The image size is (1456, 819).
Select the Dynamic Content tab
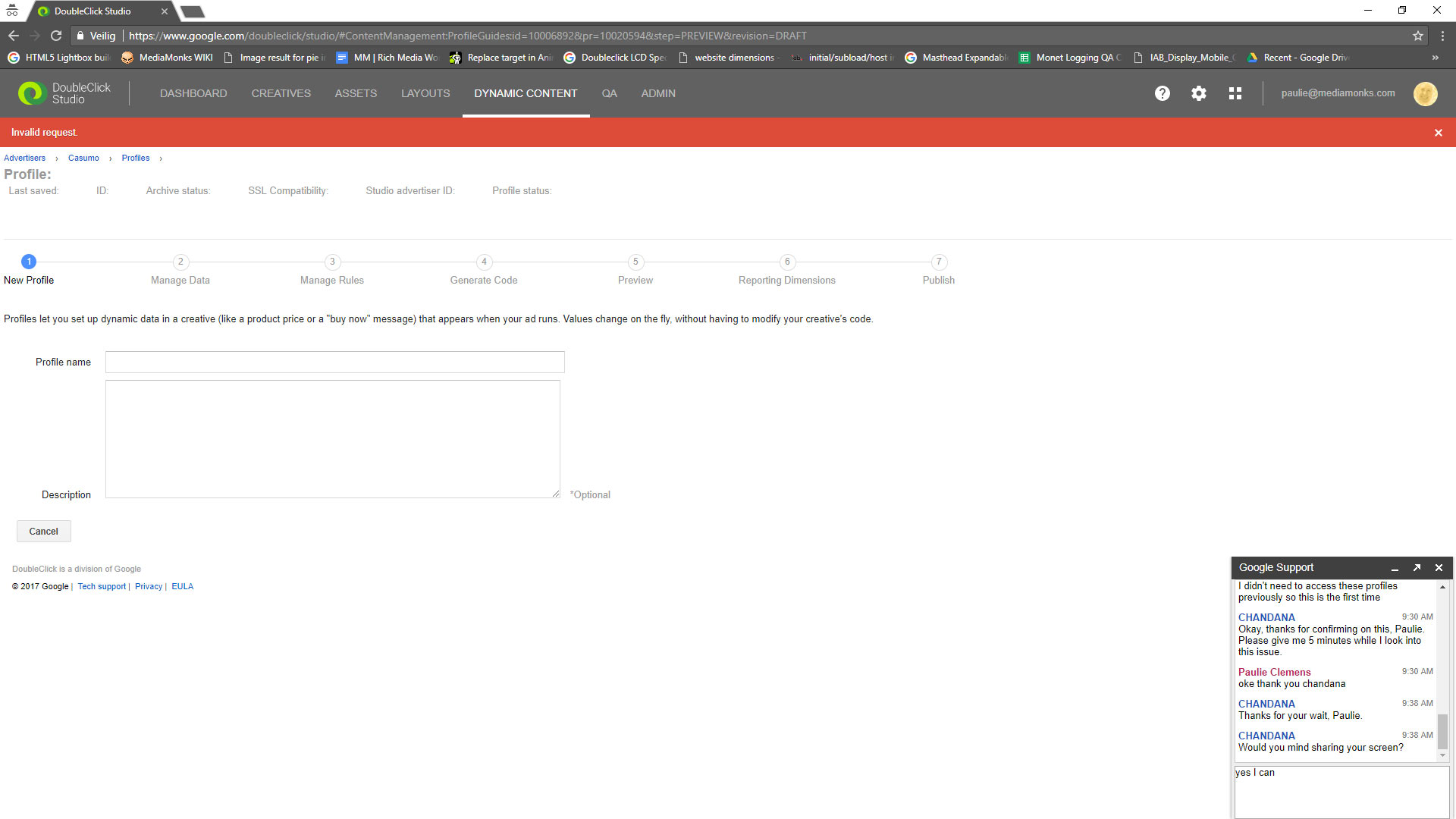click(x=526, y=93)
